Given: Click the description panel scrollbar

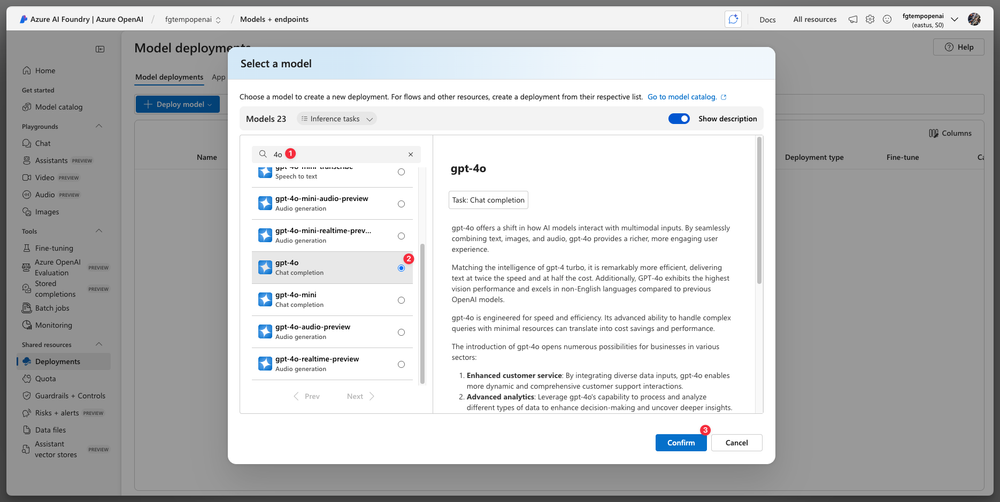Looking at the screenshot, I should coord(759,210).
